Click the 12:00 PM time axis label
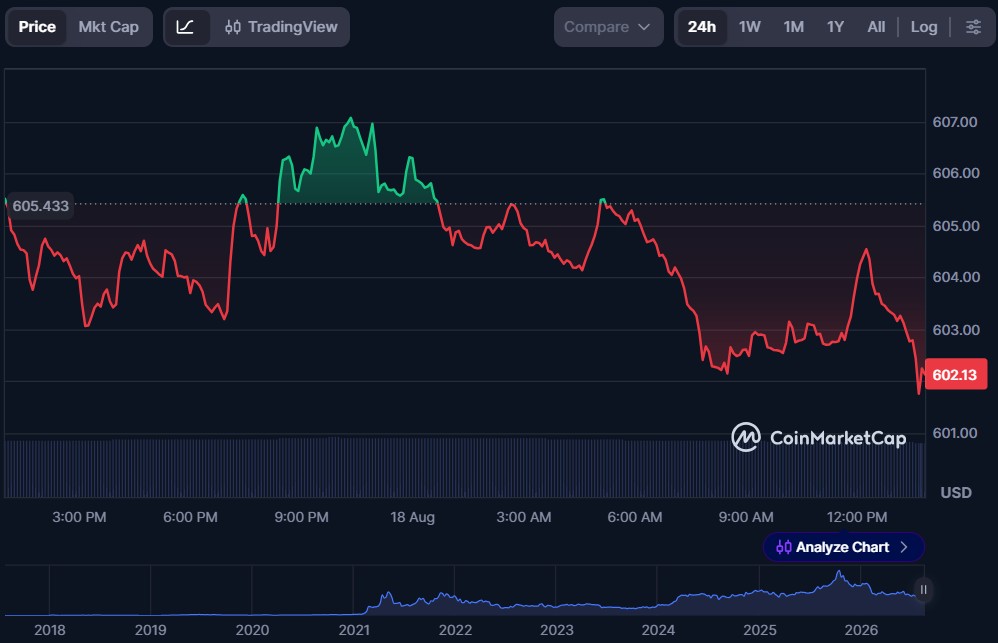This screenshot has height=643, width=998. tap(857, 517)
